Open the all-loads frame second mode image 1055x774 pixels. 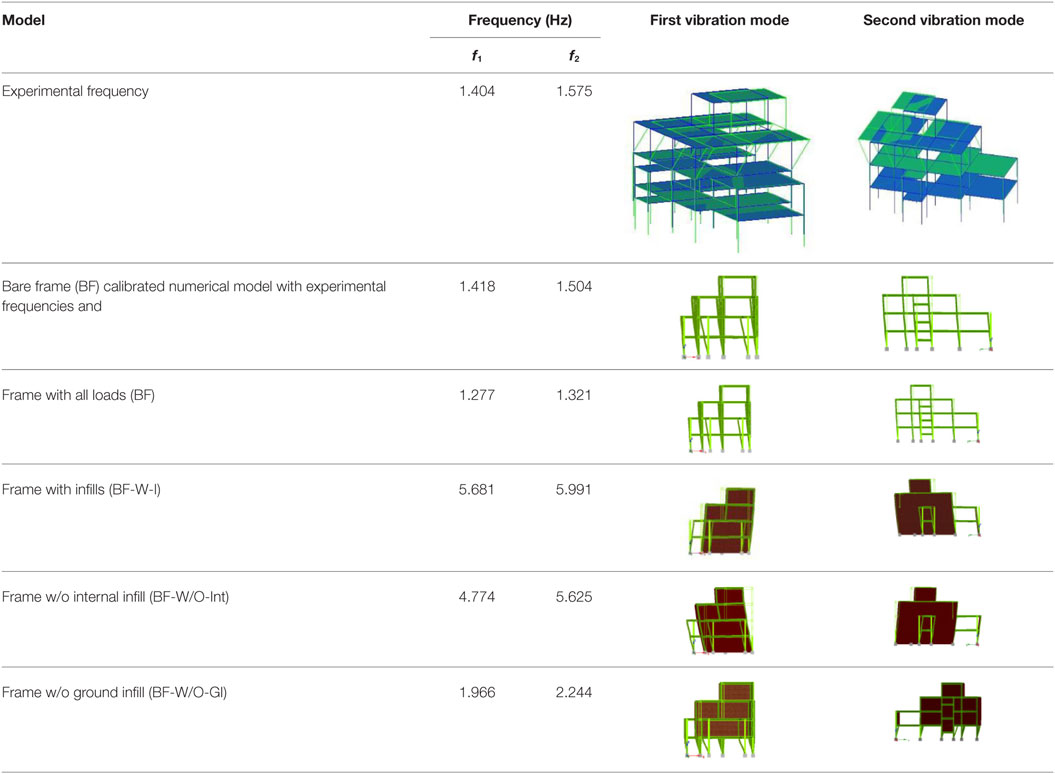pos(937,413)
